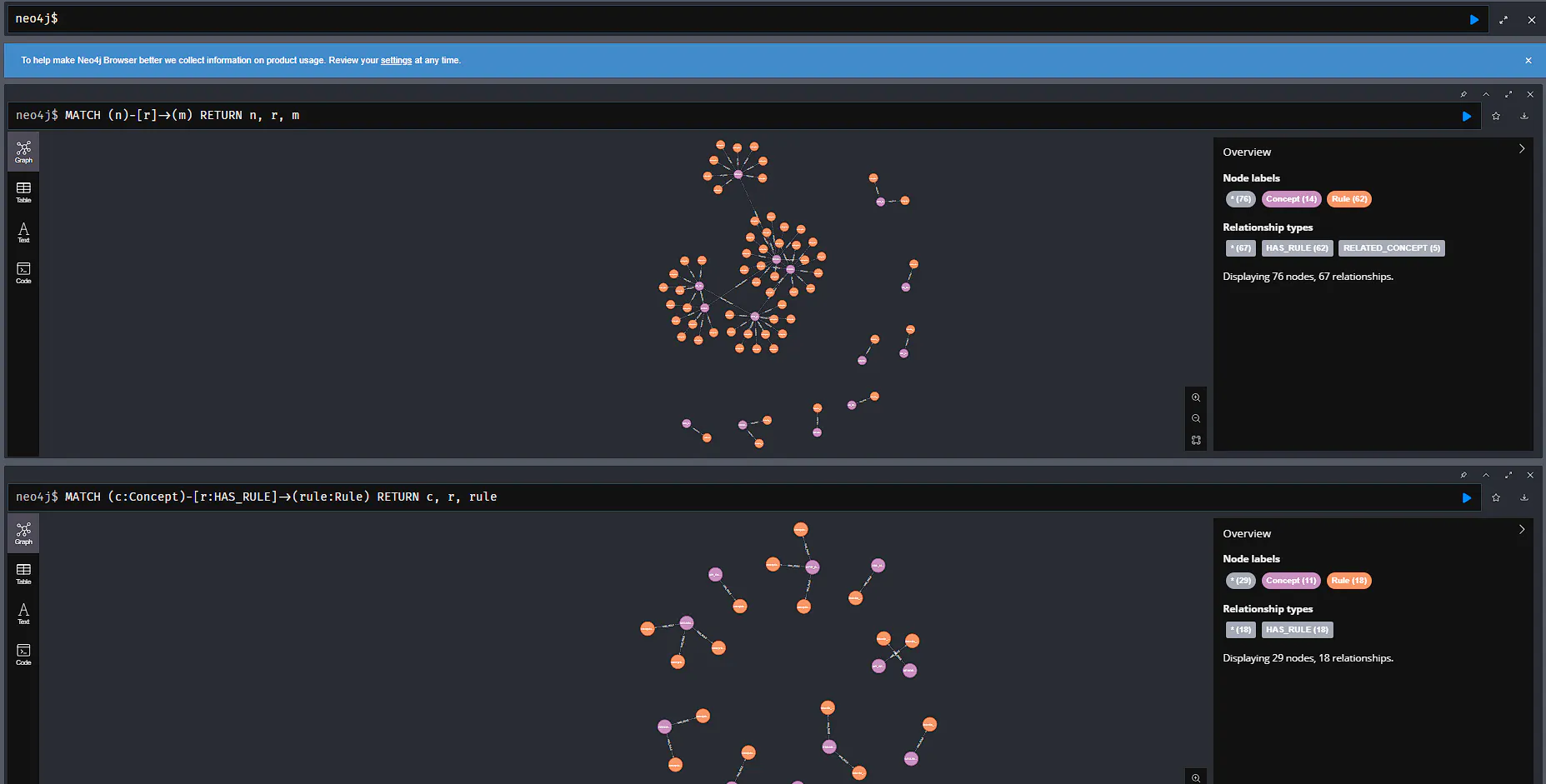This screenshot has height=784, width=1546.
Task: Switch to Text view in first frame
Action: 23,232
